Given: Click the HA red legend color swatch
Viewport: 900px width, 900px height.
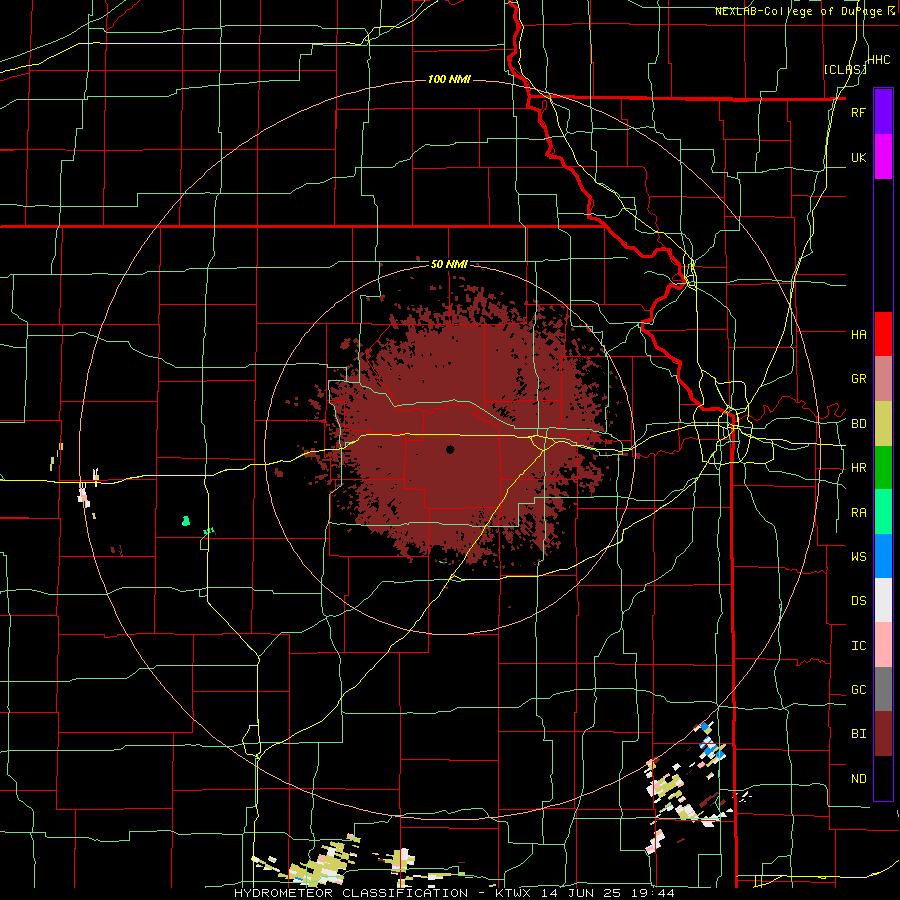Looking at the screenshot, I should click(883, 334).
